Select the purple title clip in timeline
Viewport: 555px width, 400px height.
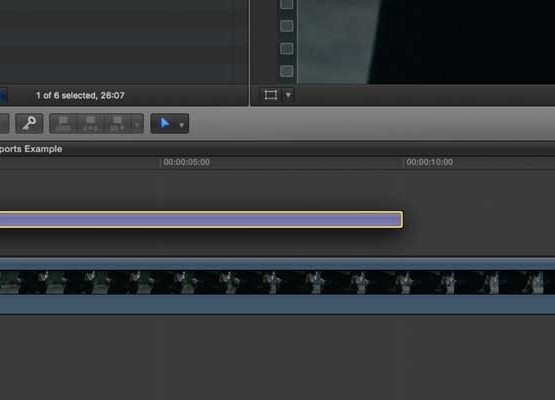[201, 219]
